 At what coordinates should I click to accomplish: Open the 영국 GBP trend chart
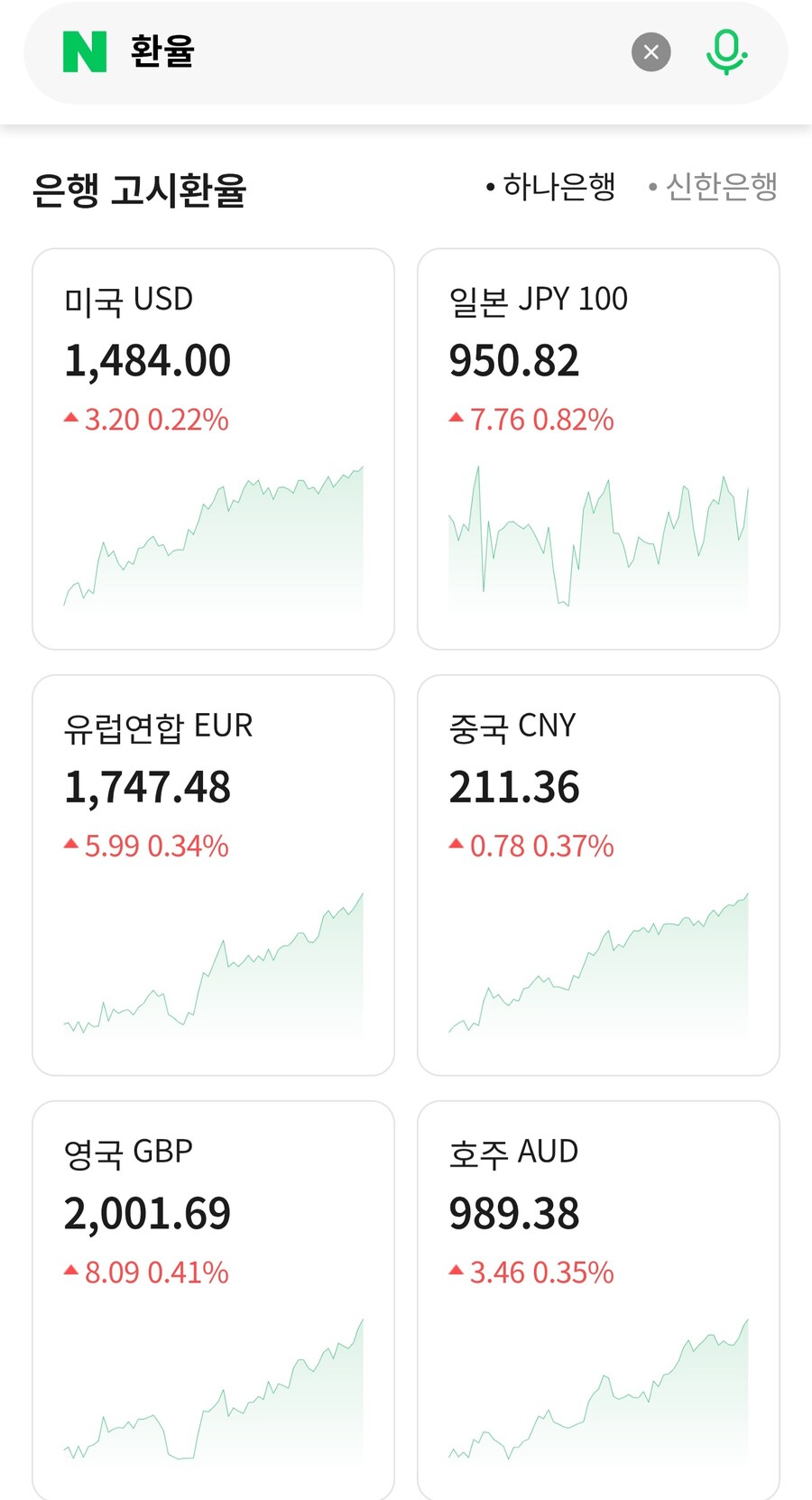[213, 1392]
